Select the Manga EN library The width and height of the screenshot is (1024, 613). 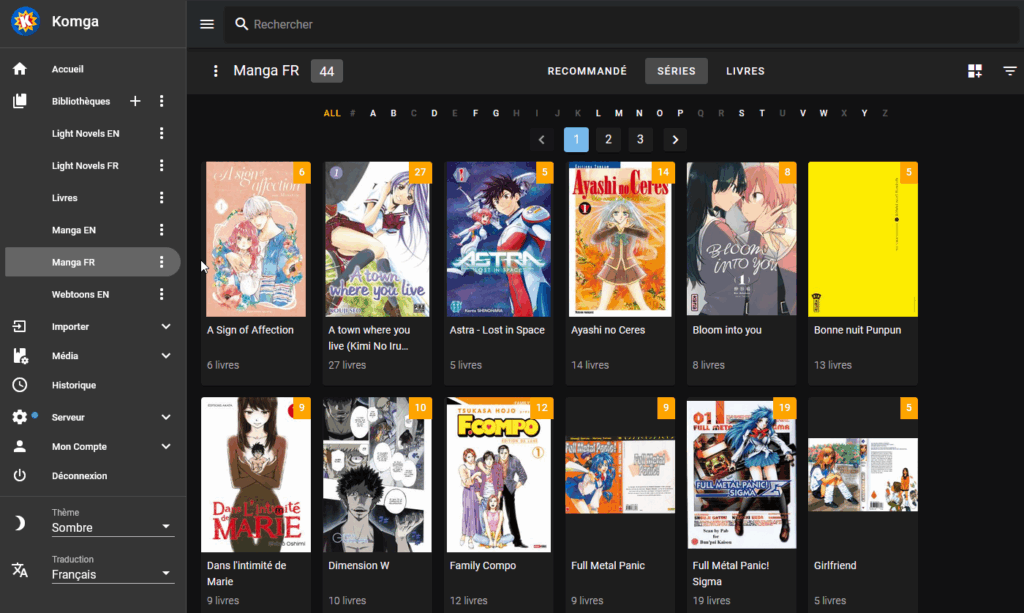click(x=74, y=230)
